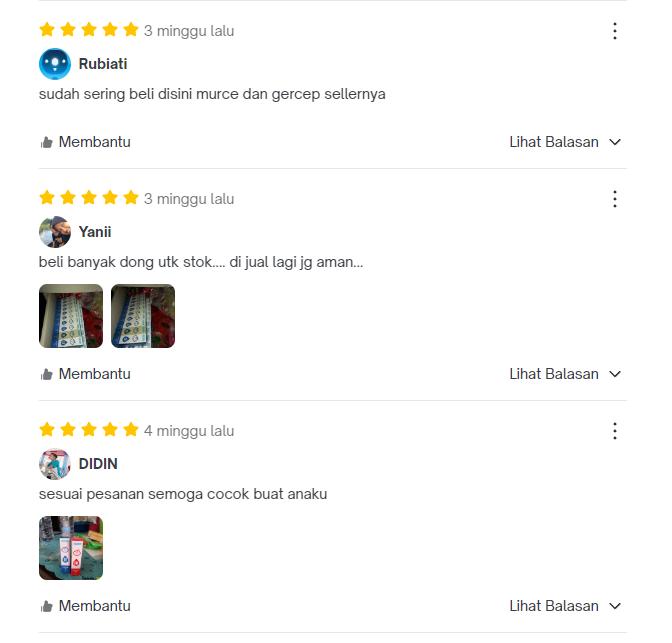Mark Rubiati's review as Membantu
Image resolution: width=672 pixels, height=643 pixels.
(x=85, y=142)
